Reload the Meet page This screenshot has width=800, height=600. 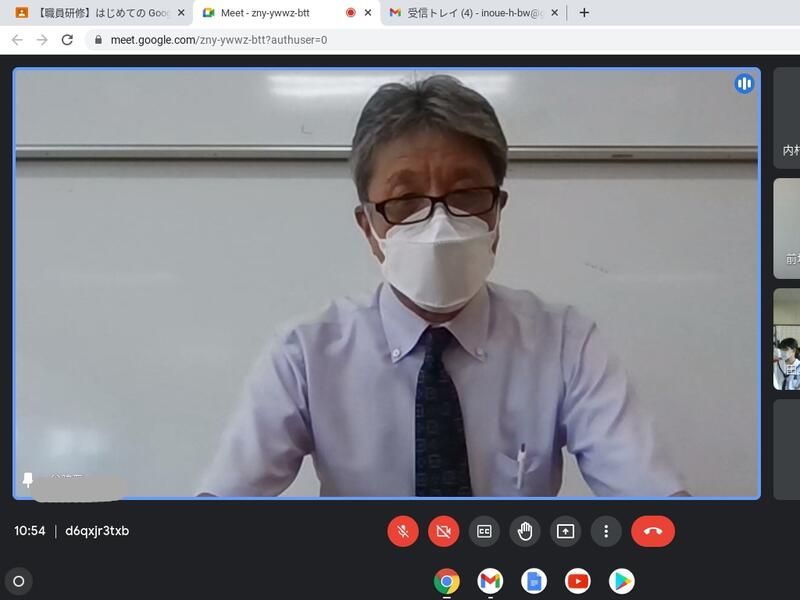point(67,40)
